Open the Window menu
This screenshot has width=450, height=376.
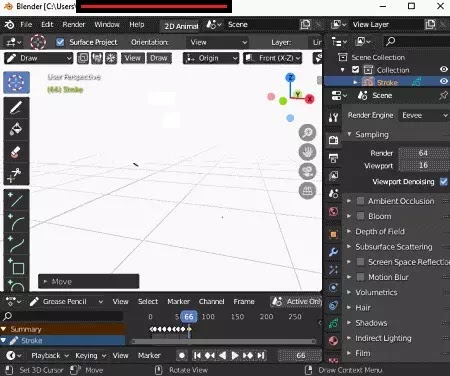point(107,25)
